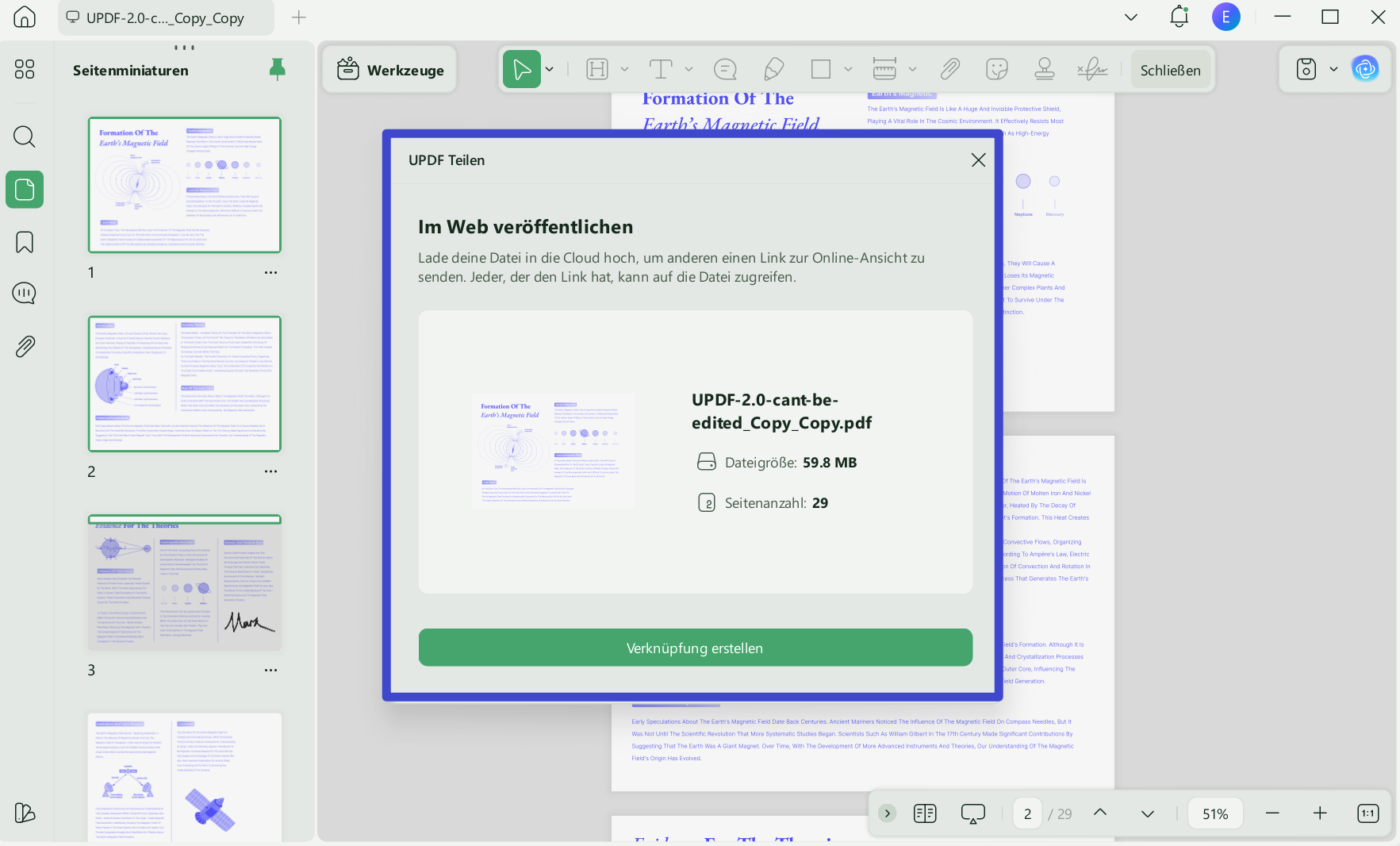
Task: Click the save icon in top right
Action: (x=1306, y=69)
